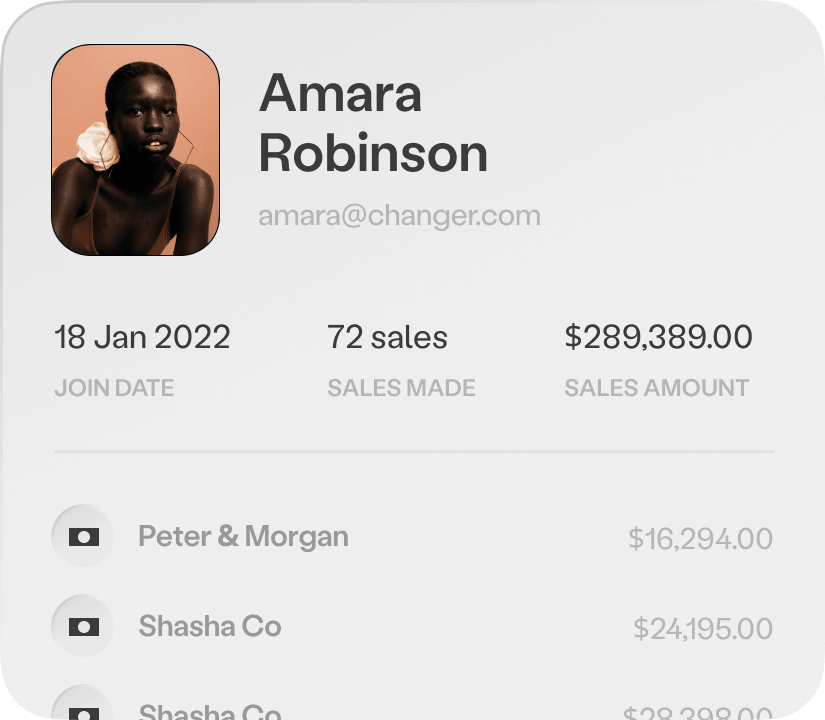Click the $24,195.00 amount
Screen dimensions: 825x720
[703, 628]
